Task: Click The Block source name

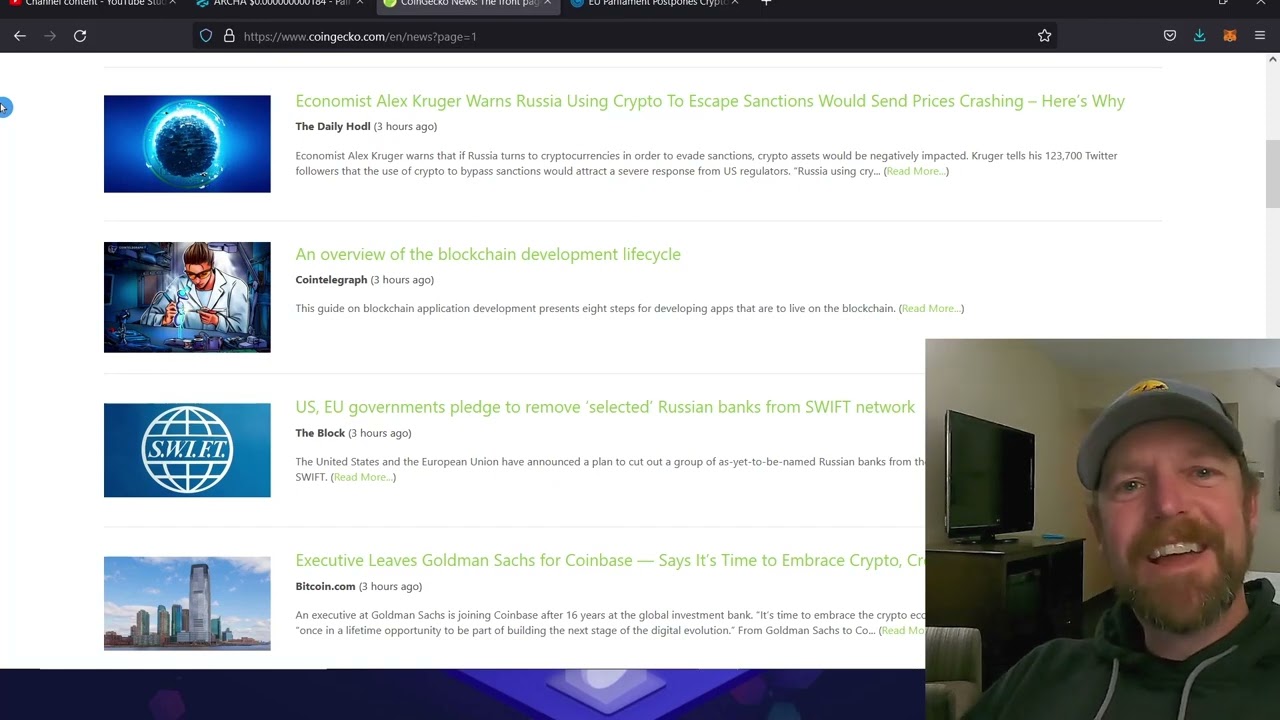Action: click(x=320, y=433)
